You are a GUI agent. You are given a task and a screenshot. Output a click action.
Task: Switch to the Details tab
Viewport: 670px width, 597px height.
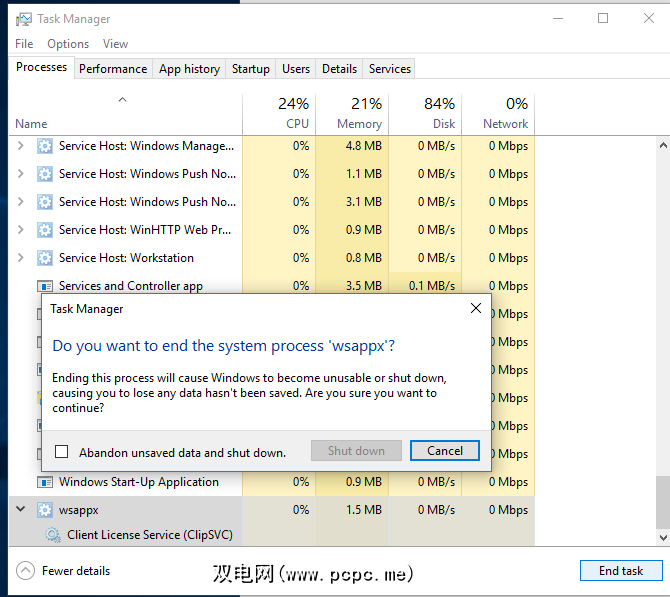339,69
